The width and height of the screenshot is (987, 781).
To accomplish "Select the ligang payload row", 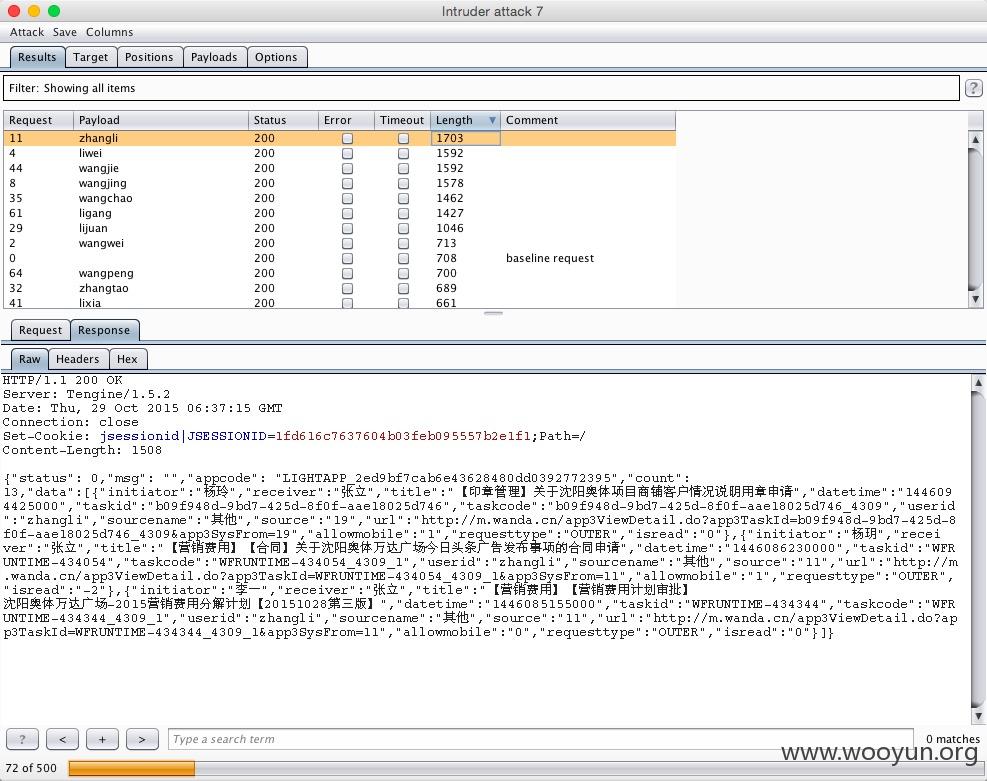I will point(340,213).
